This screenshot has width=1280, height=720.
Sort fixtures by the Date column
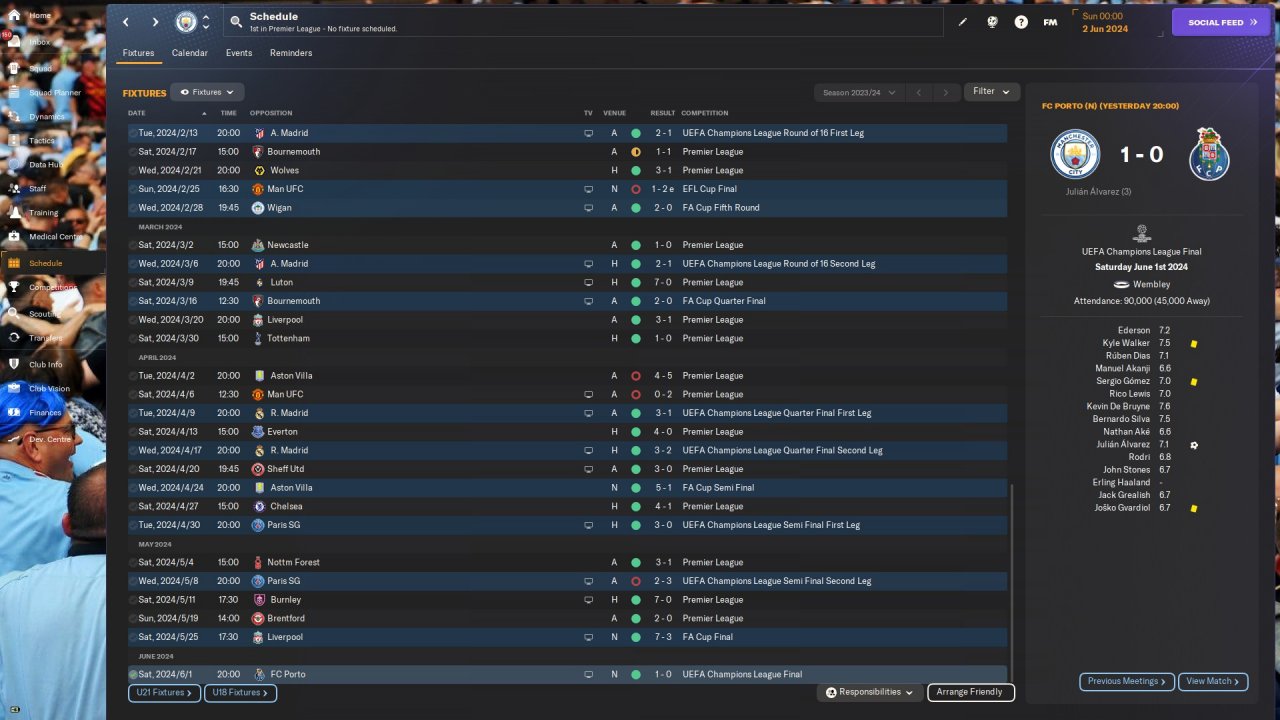(x=137, y=113)
